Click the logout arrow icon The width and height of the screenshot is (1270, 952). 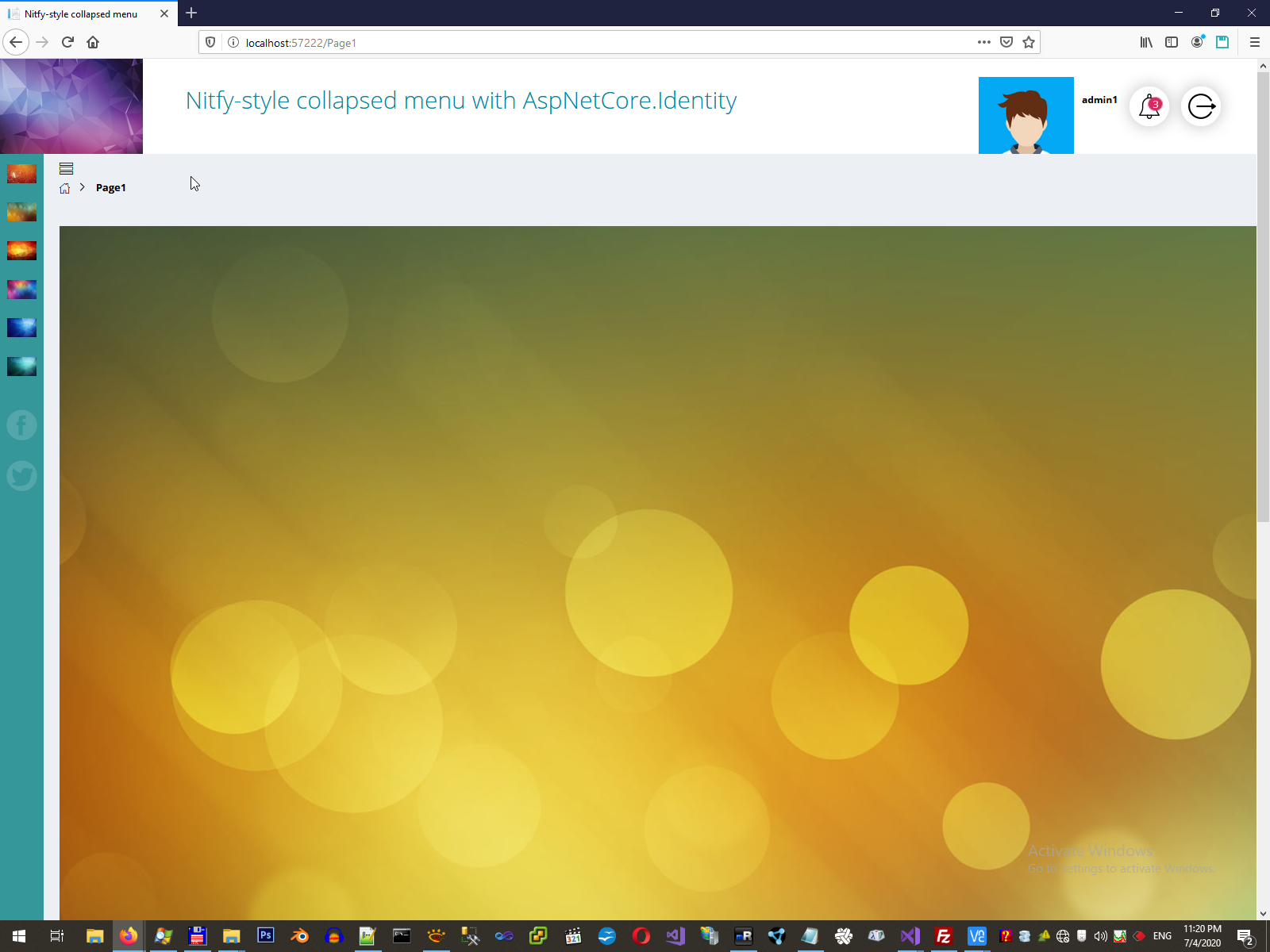1201,106
